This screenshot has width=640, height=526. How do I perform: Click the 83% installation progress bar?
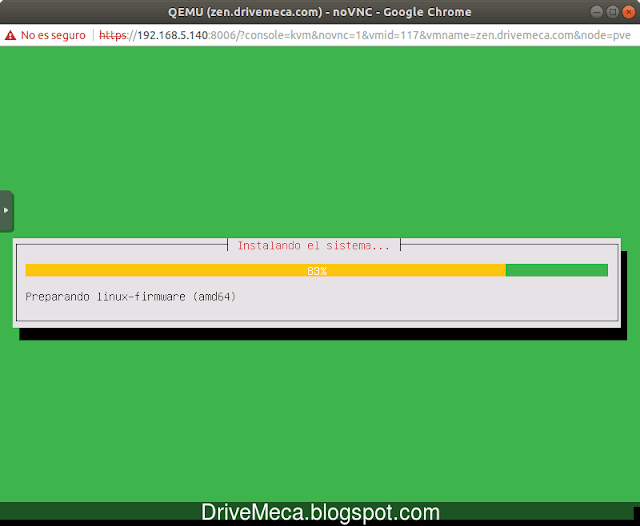click(316, 271)
